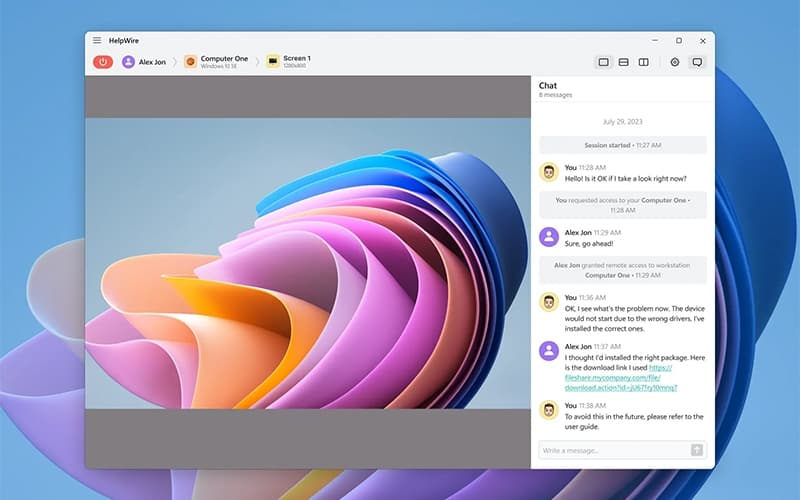Click the 'Sure, go ahead!' message
800x500 pixels.
[589, 244]
